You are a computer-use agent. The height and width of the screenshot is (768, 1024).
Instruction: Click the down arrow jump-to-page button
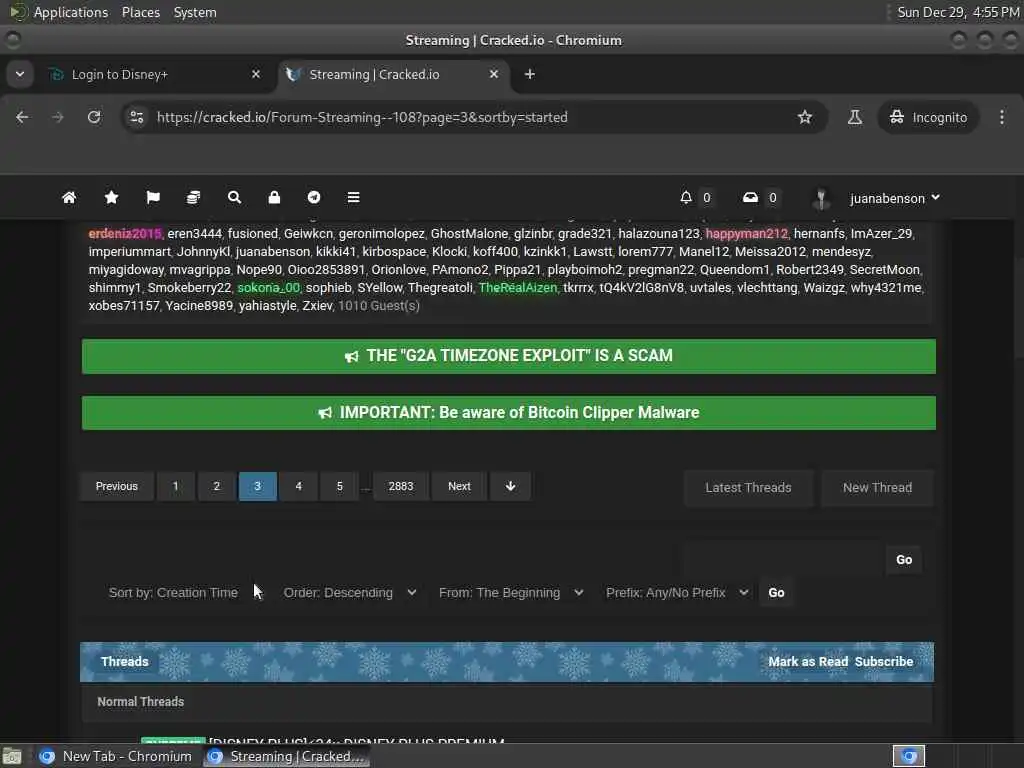click(511, 486)
